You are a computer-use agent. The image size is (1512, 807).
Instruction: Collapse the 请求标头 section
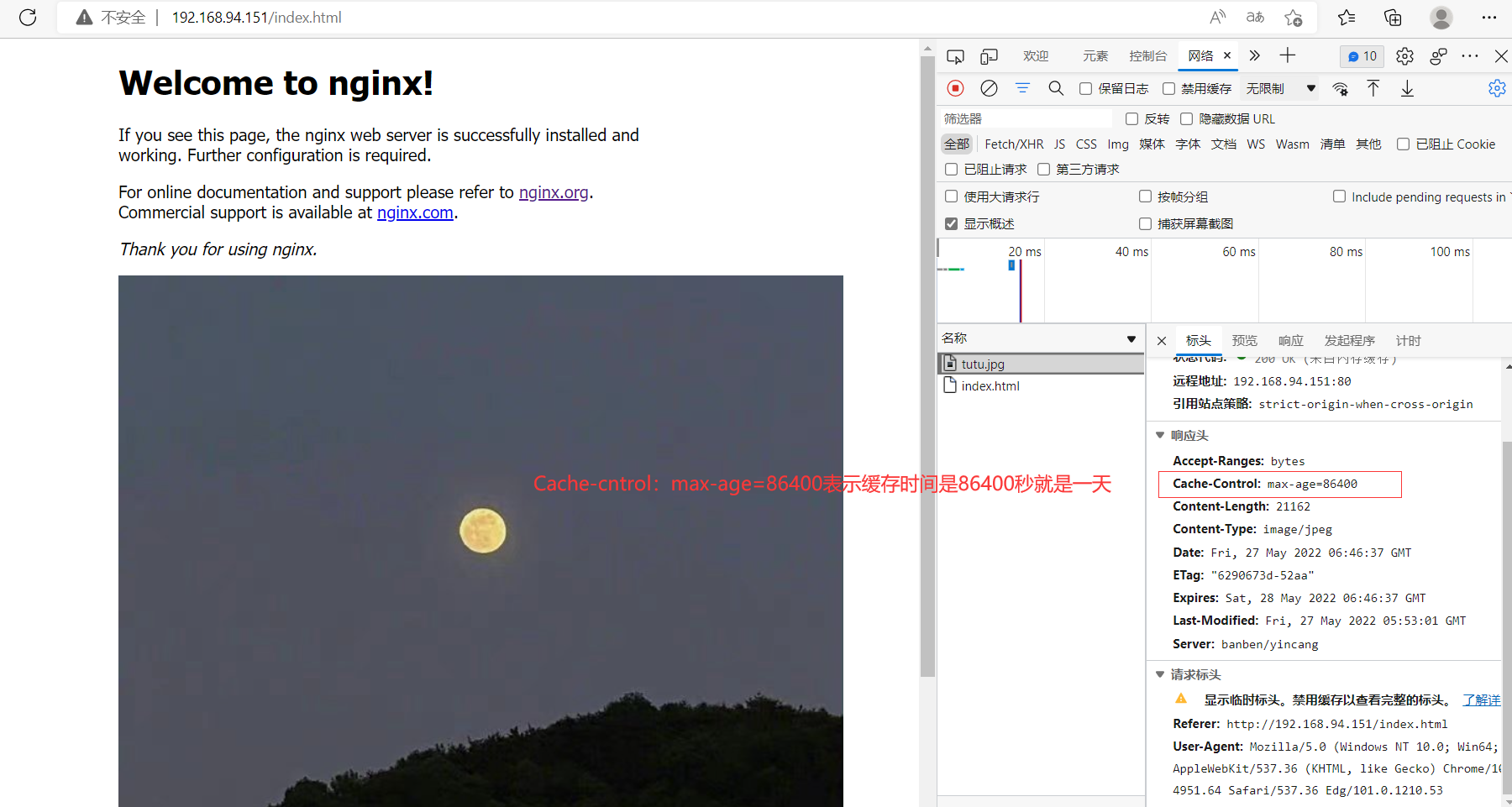coord(1160,674)
